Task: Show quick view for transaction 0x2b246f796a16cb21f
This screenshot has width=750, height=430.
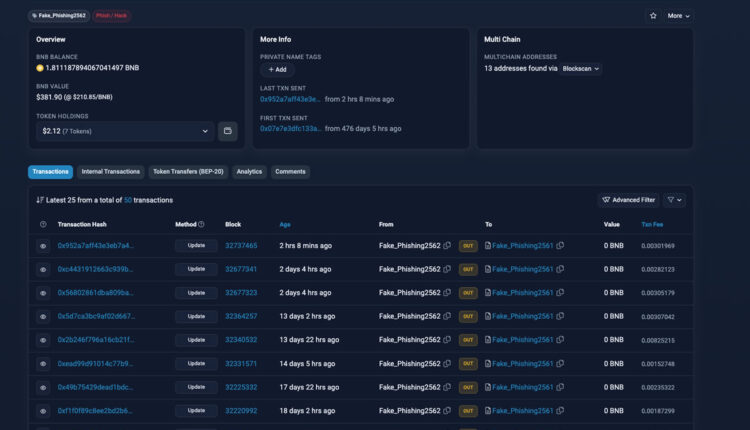Action: 43,340
